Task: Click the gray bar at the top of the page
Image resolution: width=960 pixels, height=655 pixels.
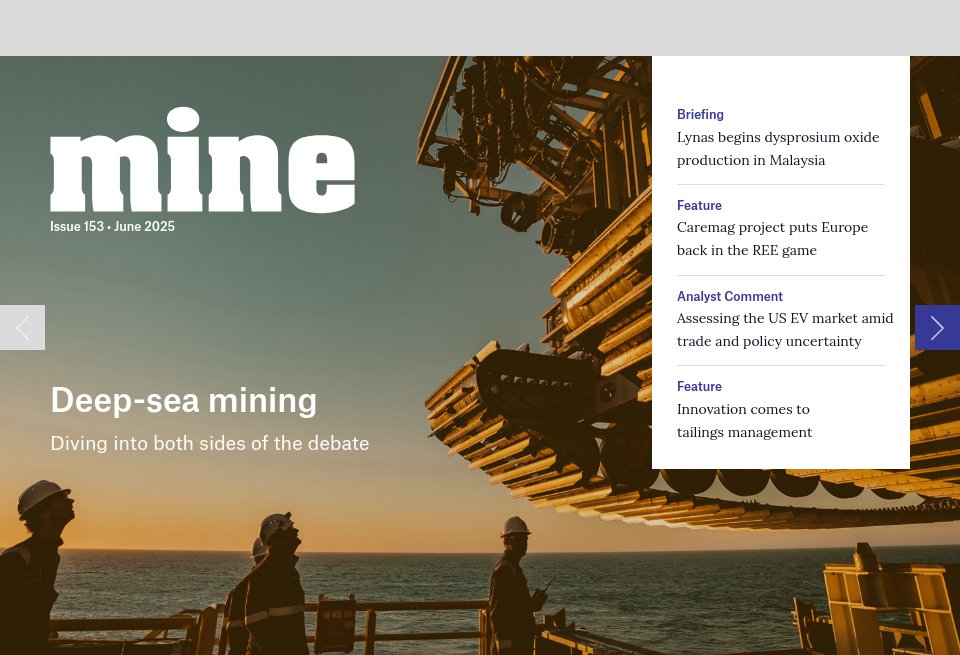Action: (x=480, y=28)
